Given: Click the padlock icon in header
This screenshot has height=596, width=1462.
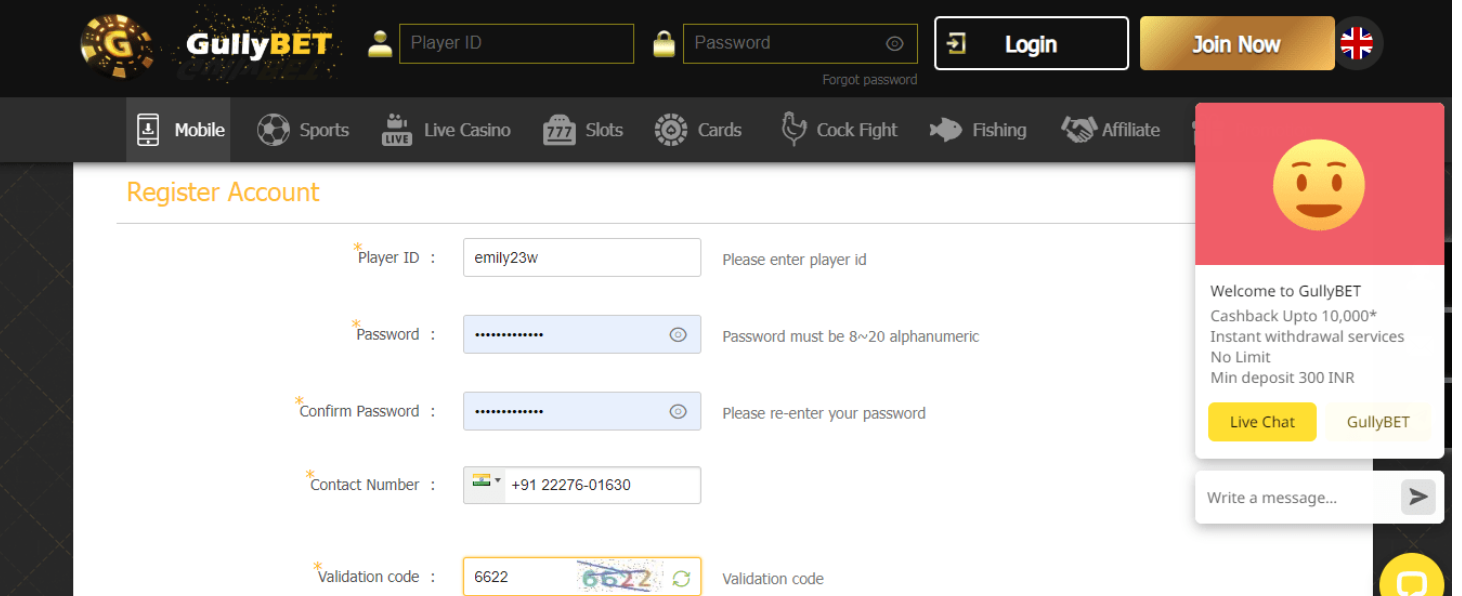Looking at the screenshot, I should [x=664, y=44].
